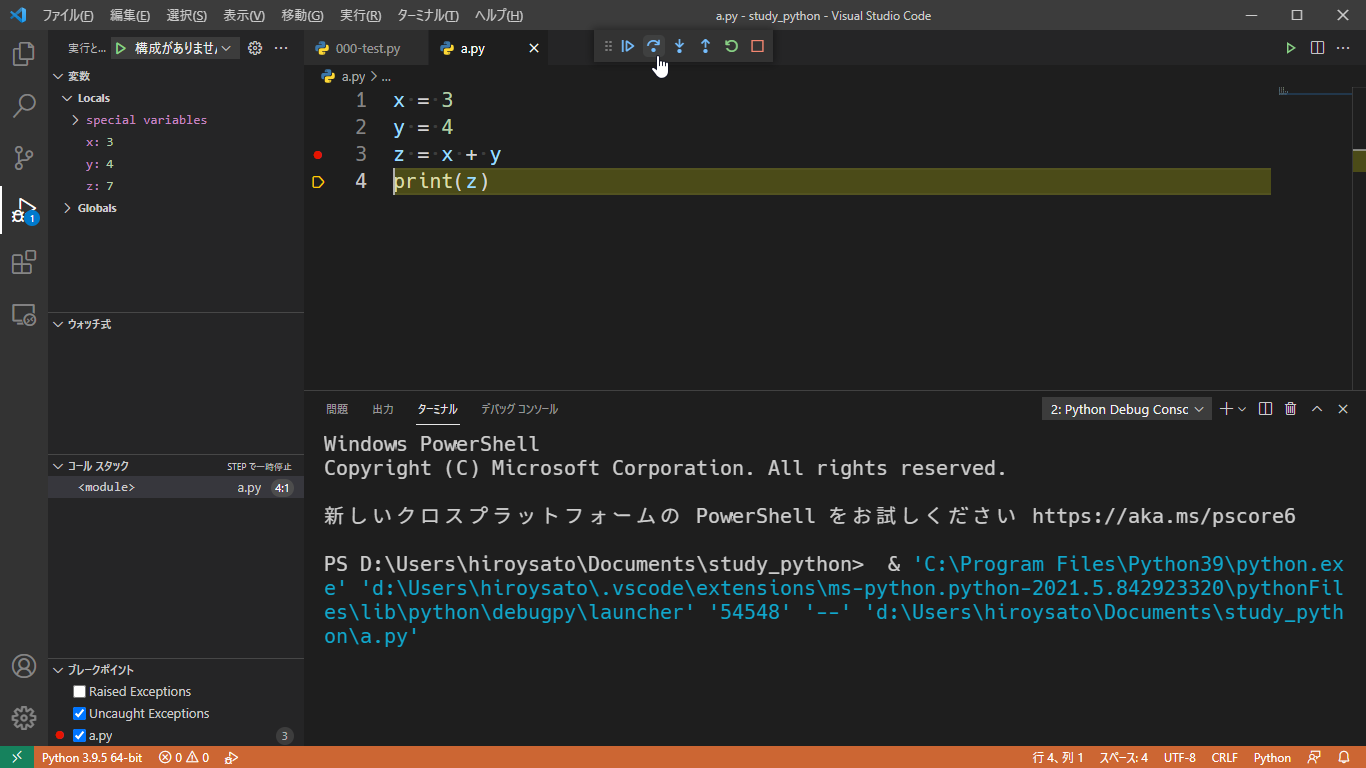
Task: Kill the terminal using the trash icon
Action: (1290, 408)
